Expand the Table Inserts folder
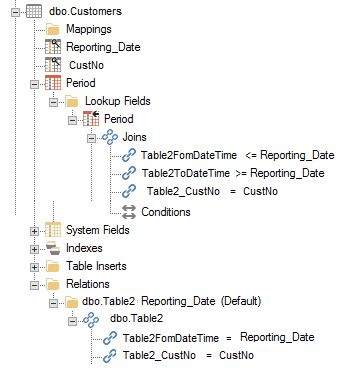The height and width of the screenshot is (386, 362). point(34,267)
